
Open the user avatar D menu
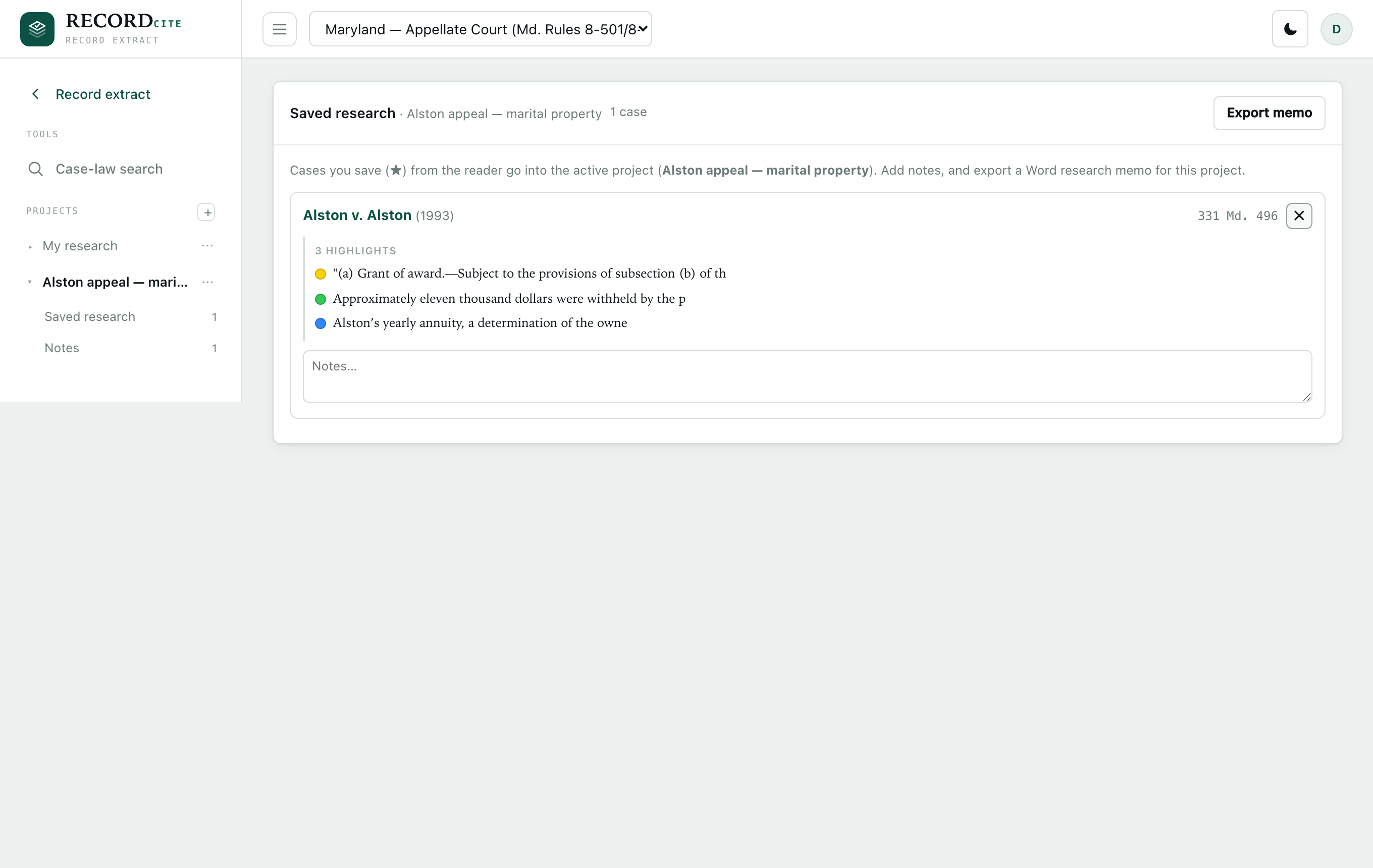pos(1336,29)
